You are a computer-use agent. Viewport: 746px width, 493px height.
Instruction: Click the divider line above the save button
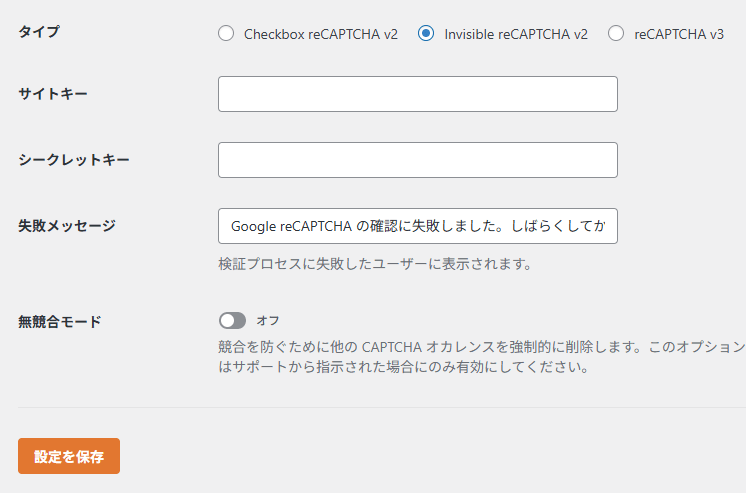click(380, 407)
